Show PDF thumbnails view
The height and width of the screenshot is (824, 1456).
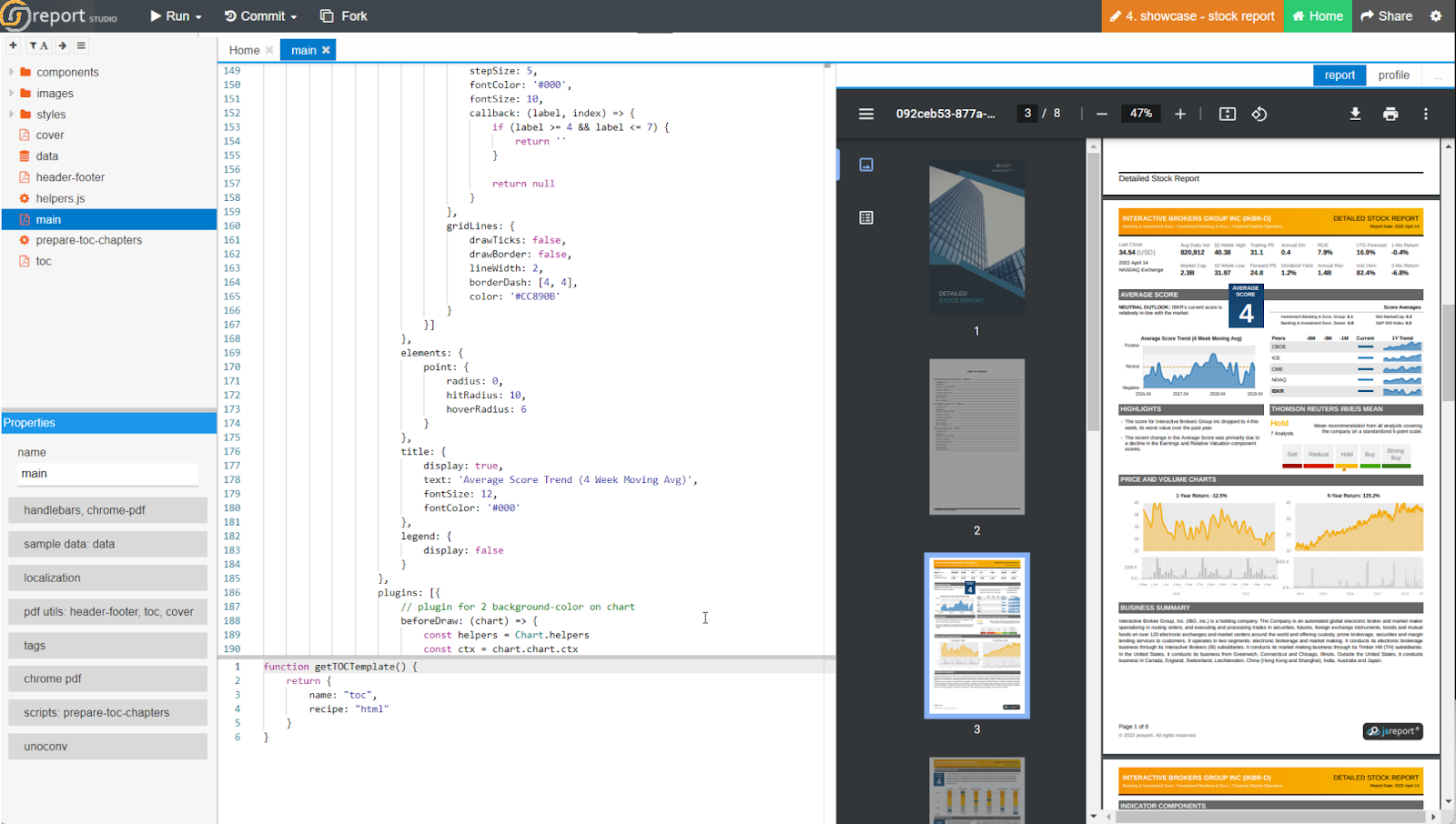click(x=866, y=165)
